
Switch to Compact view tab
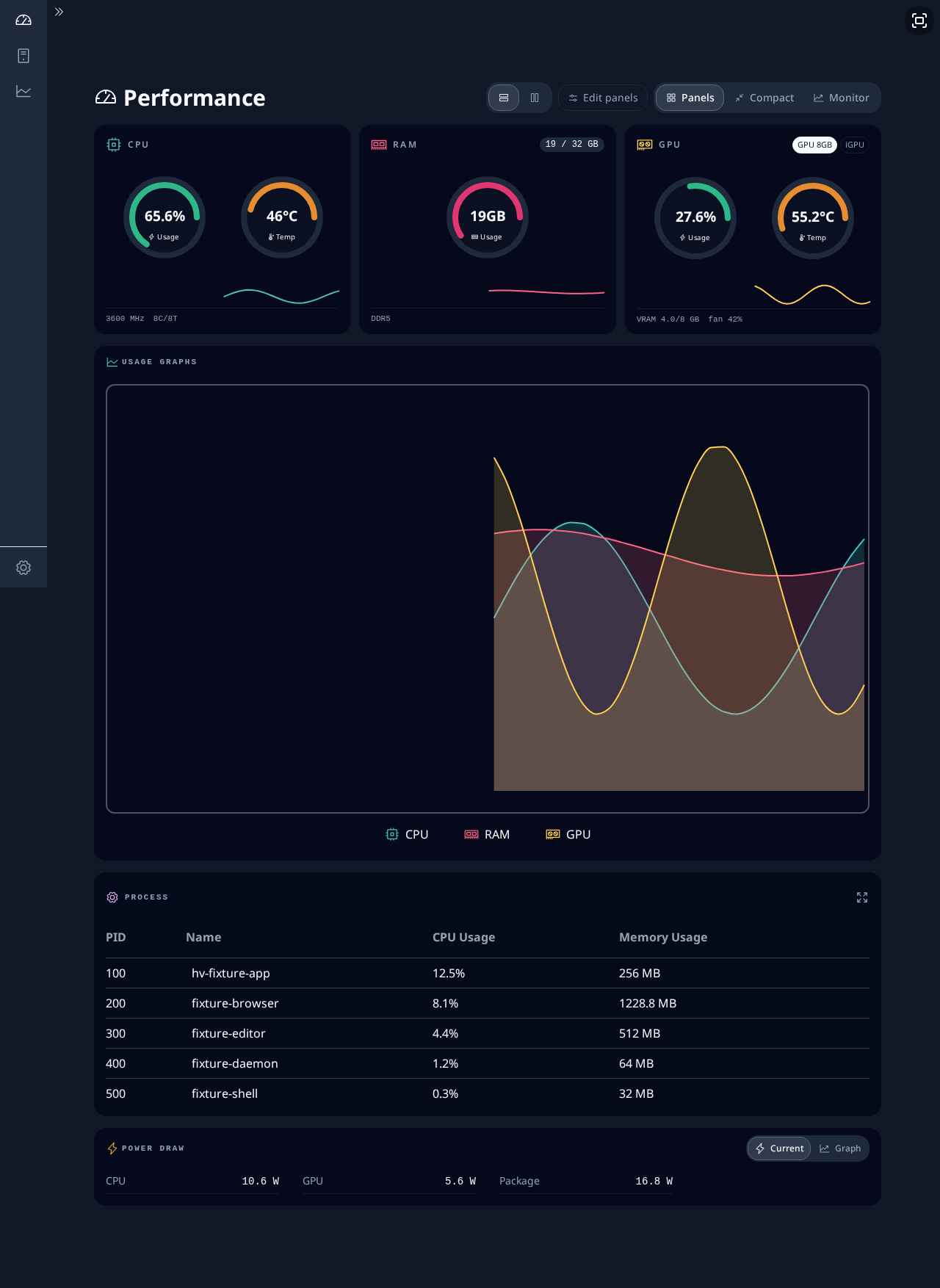(x=764, y=98)
